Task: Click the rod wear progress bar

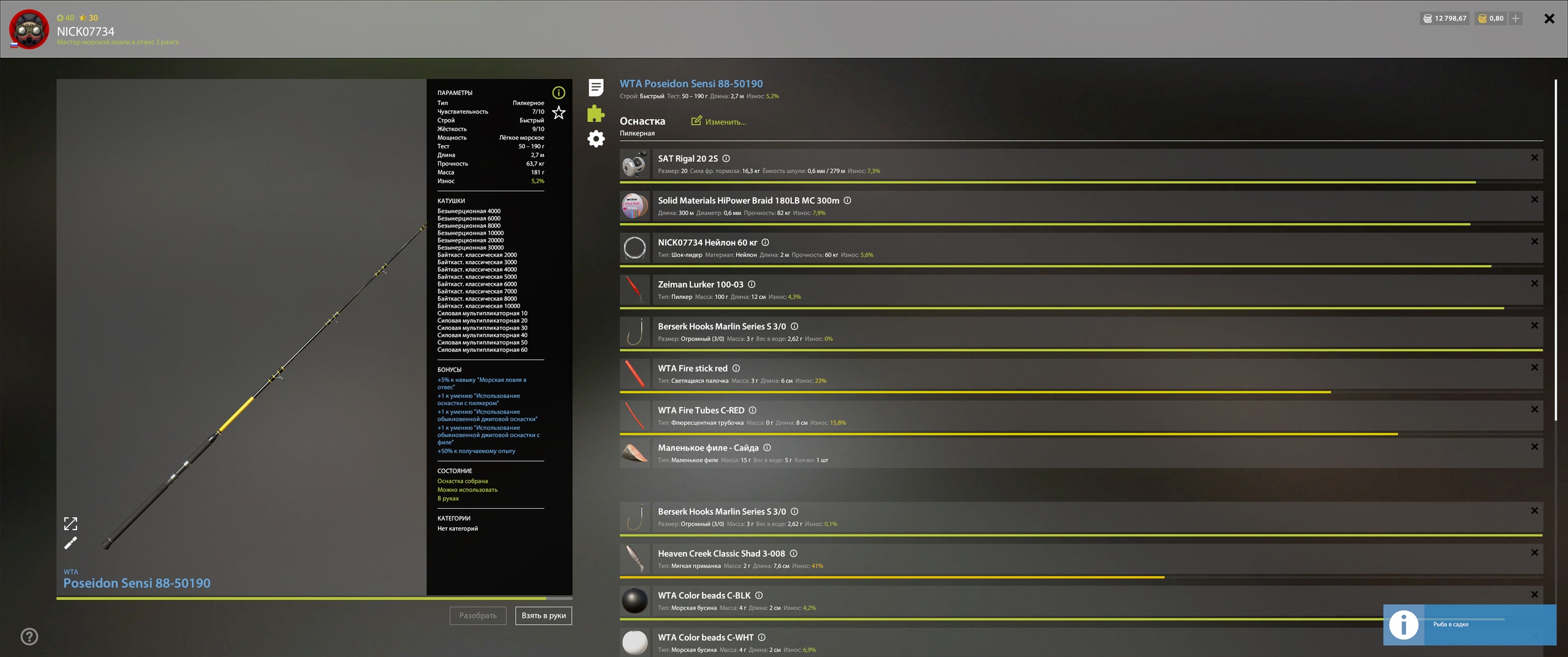Action: [314, 598]
